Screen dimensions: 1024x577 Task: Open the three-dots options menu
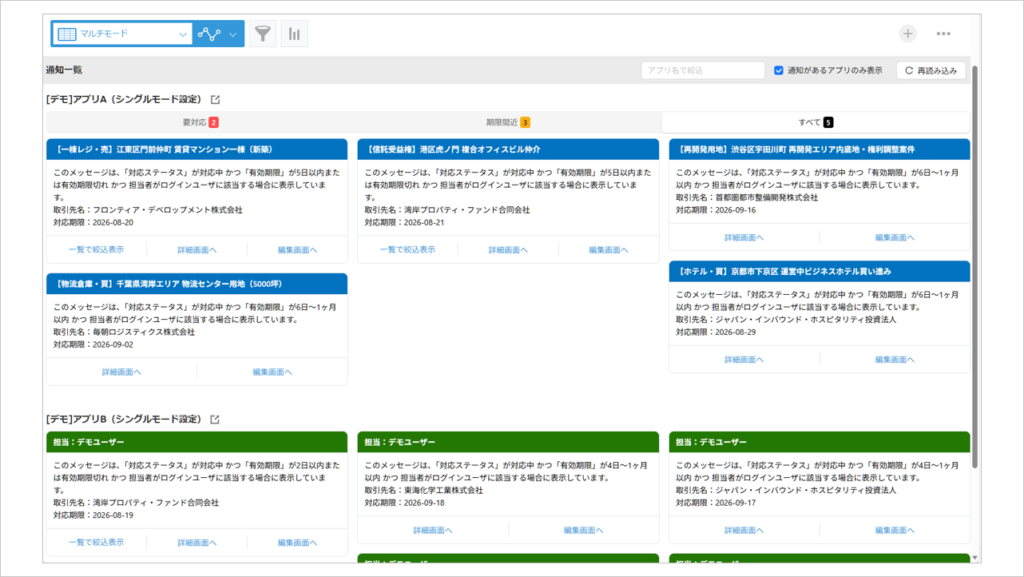[x=943, y=33]
